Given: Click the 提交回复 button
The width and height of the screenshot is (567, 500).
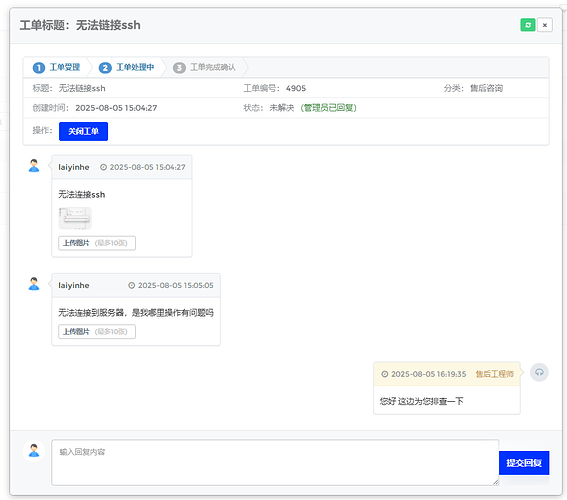Looking at the screenshot, I should click(x=524, y=463).
